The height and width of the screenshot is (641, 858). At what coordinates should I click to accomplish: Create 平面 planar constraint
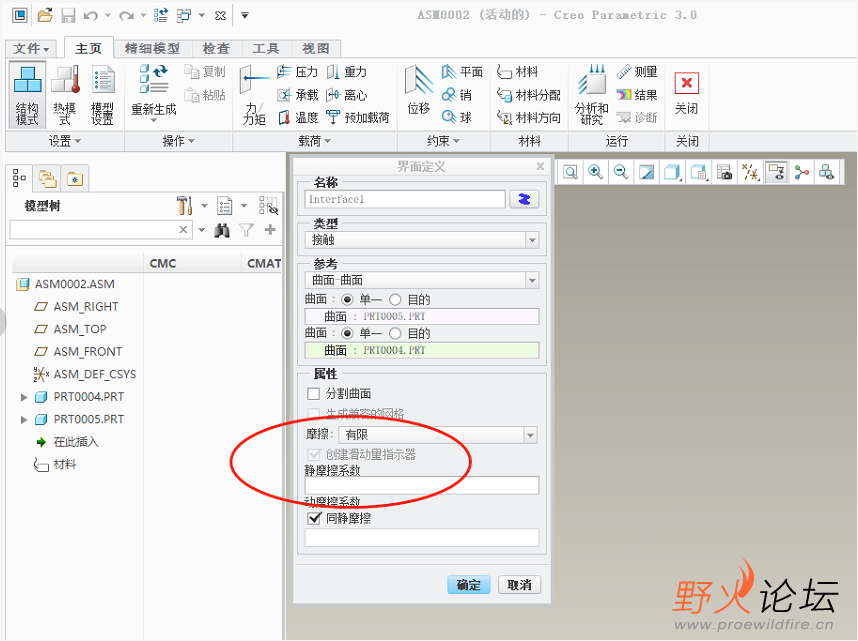tap(462, 72)
